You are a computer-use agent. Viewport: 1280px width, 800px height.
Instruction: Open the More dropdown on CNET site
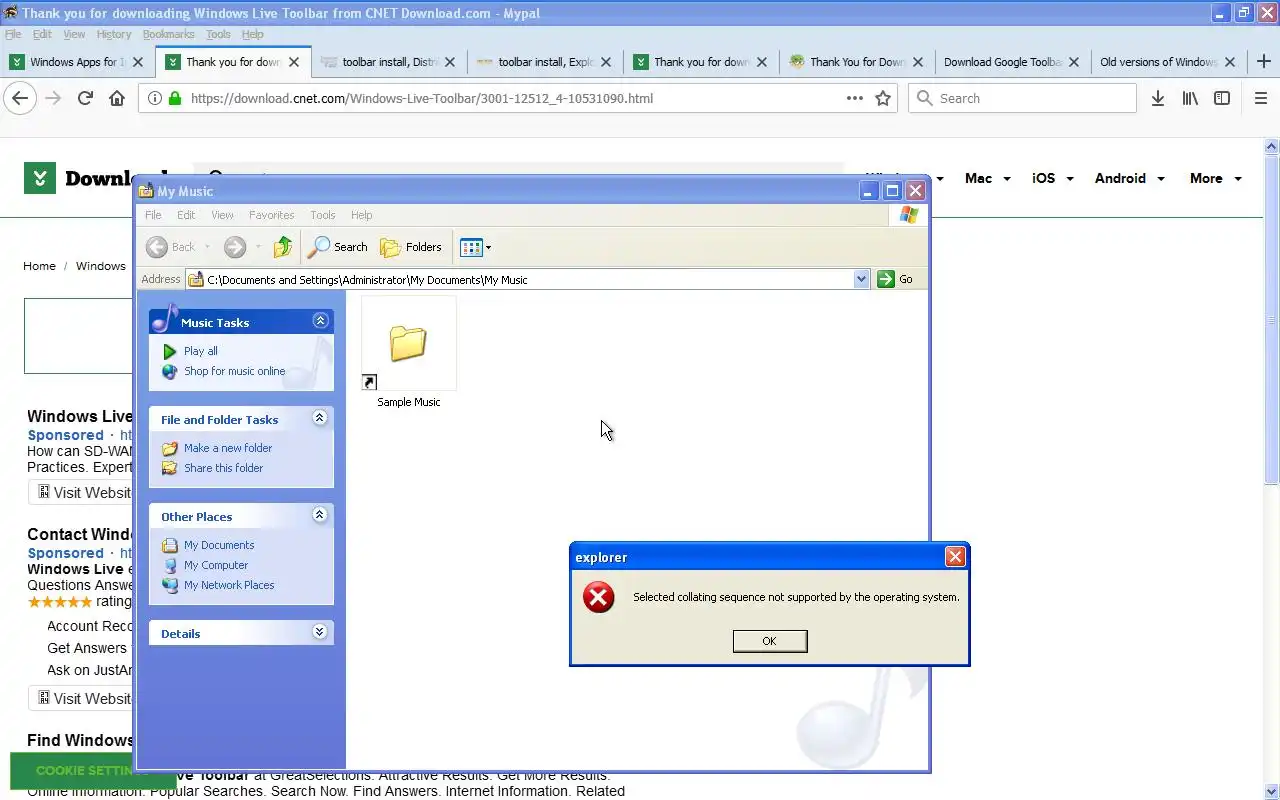1215,178
